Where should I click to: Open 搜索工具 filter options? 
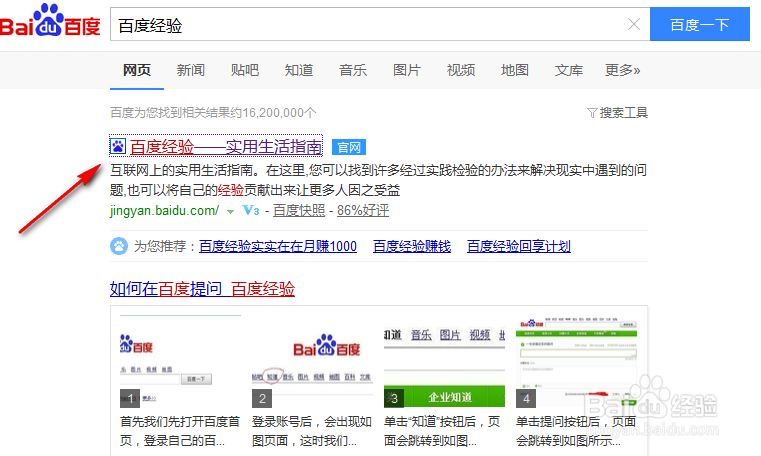pyautogui.click(x=624, y=113)
